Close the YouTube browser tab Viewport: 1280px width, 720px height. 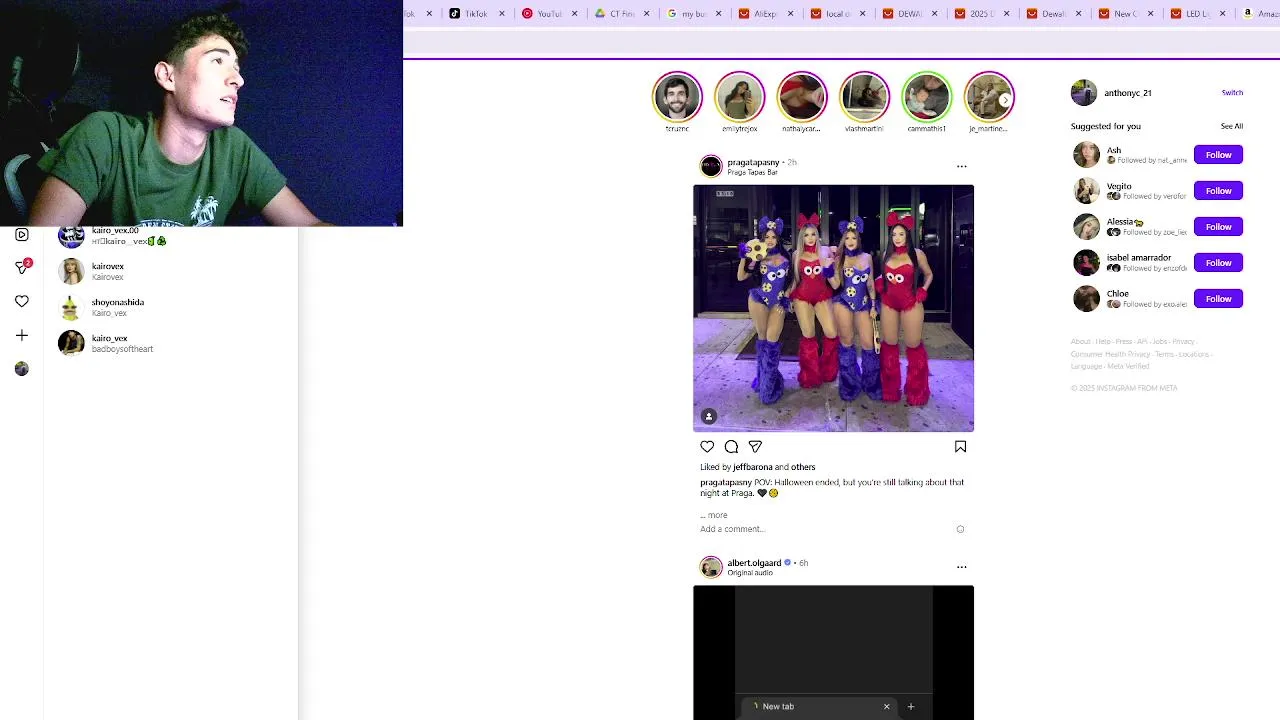[x=574, y=14]
